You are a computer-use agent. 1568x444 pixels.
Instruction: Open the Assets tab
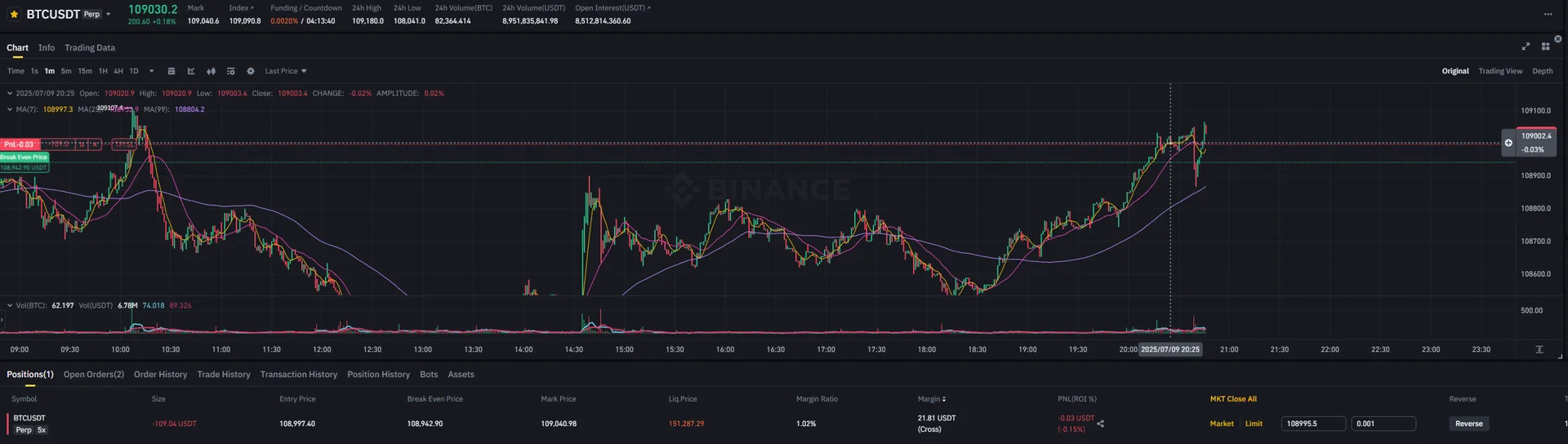[x=461, y=375]
